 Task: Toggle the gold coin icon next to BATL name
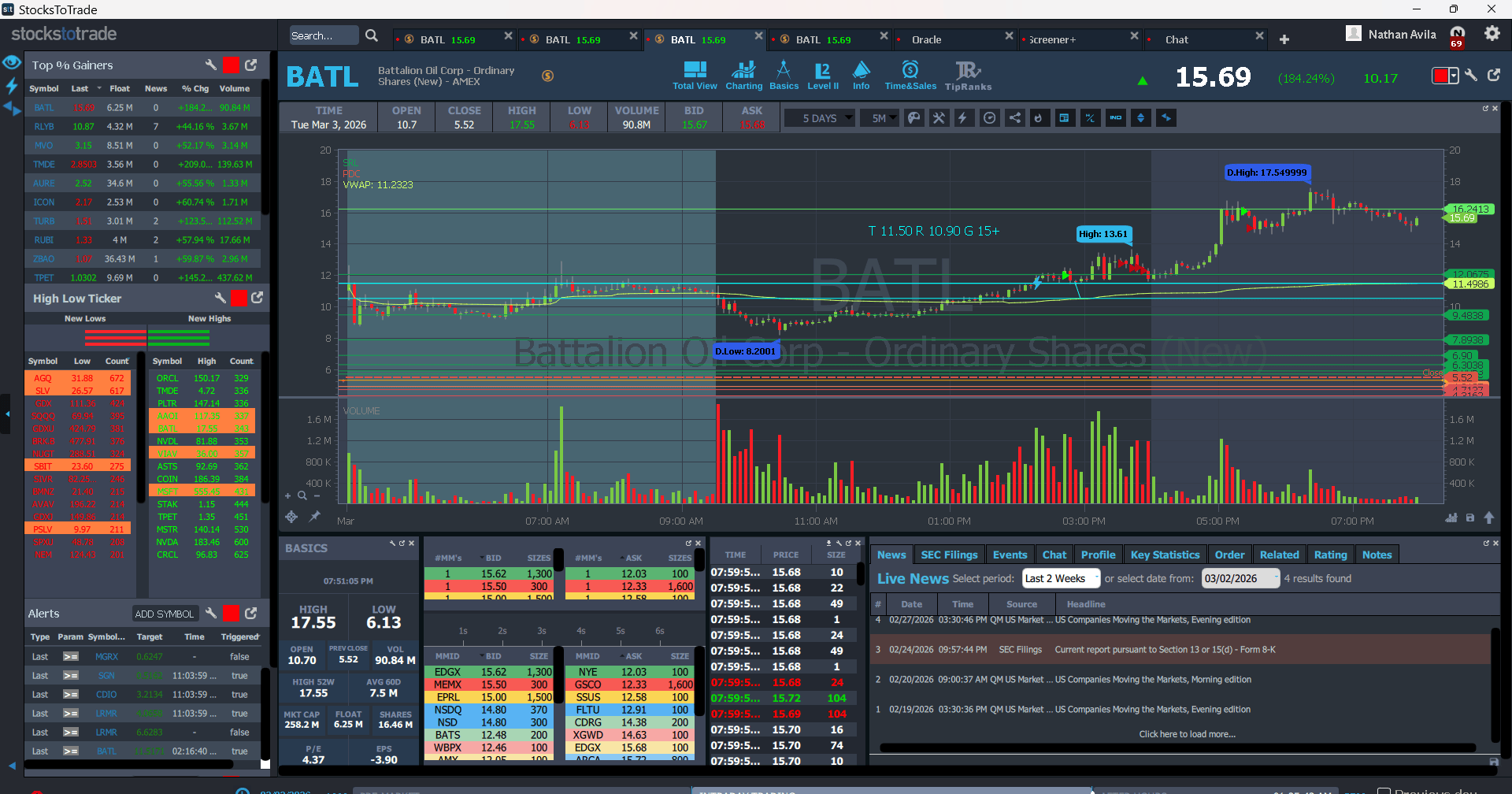pyautogui.click(x=548, y=76)
